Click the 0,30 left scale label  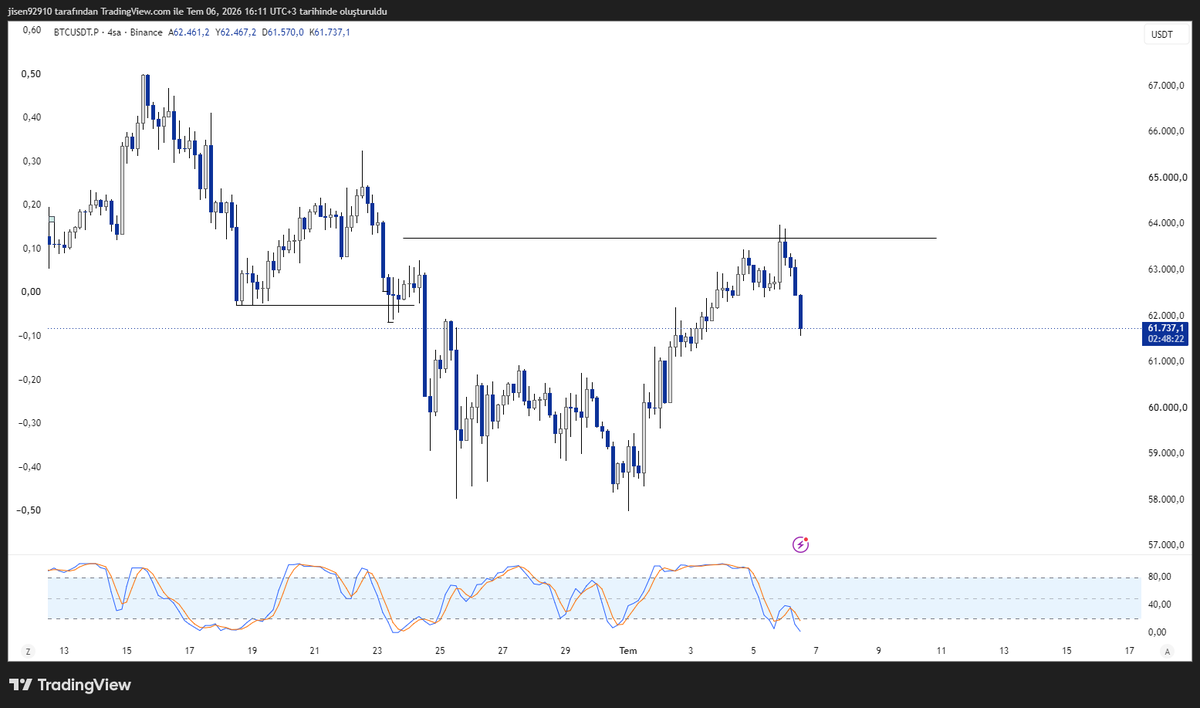tap(32, 161)
